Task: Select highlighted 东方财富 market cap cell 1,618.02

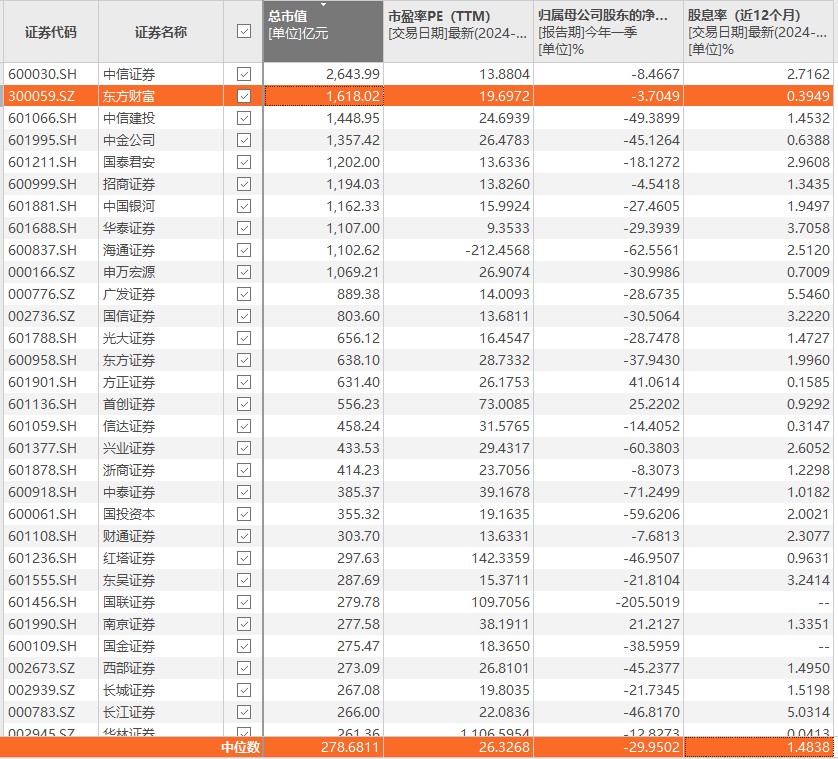Action: (323, 96)
